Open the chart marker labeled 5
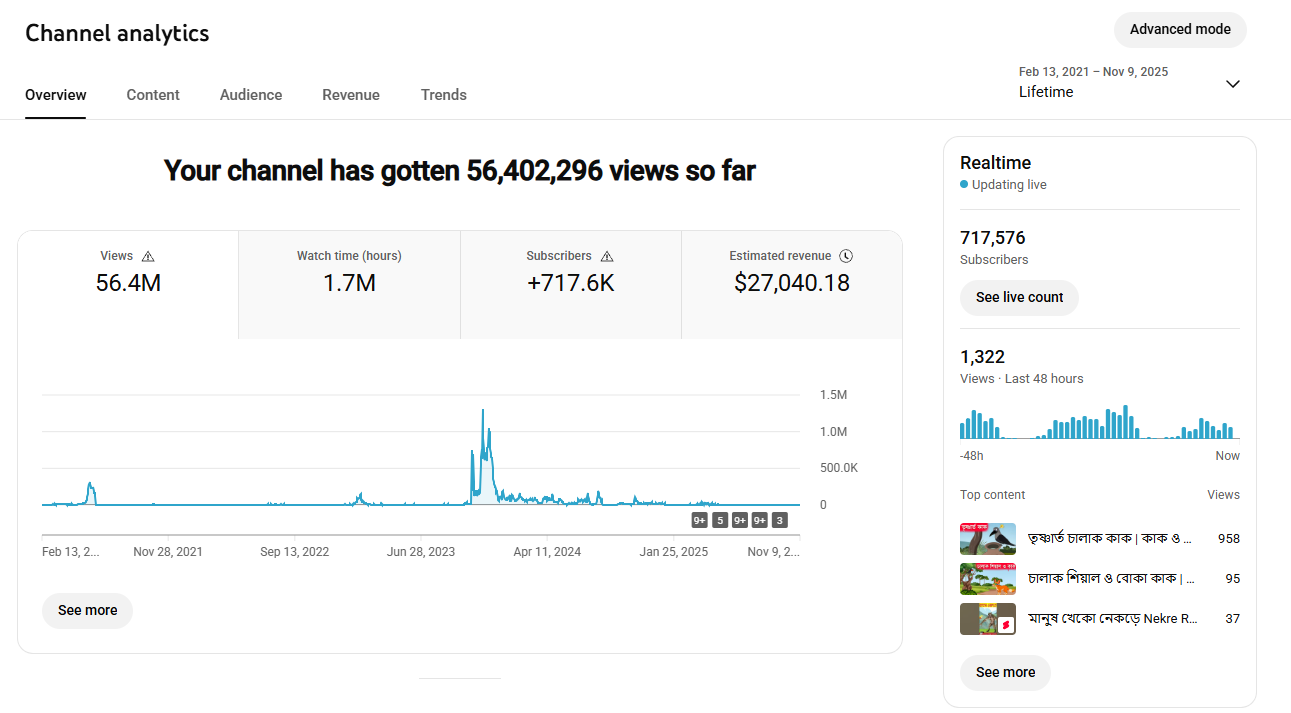Image resolution: width=1291 pixels, height=713 pixels. (720, 520)
